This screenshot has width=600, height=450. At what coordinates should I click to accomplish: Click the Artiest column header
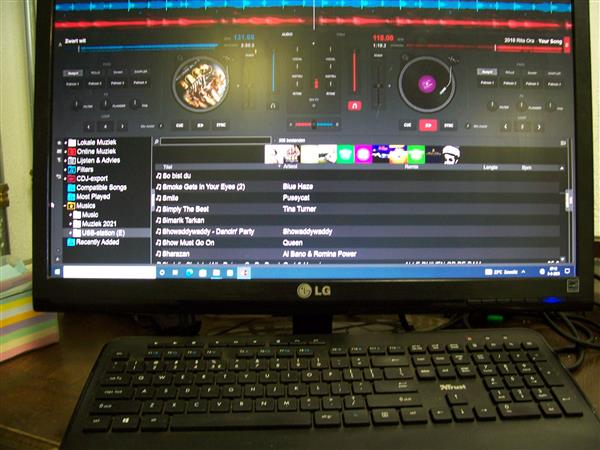click(300, 166)
